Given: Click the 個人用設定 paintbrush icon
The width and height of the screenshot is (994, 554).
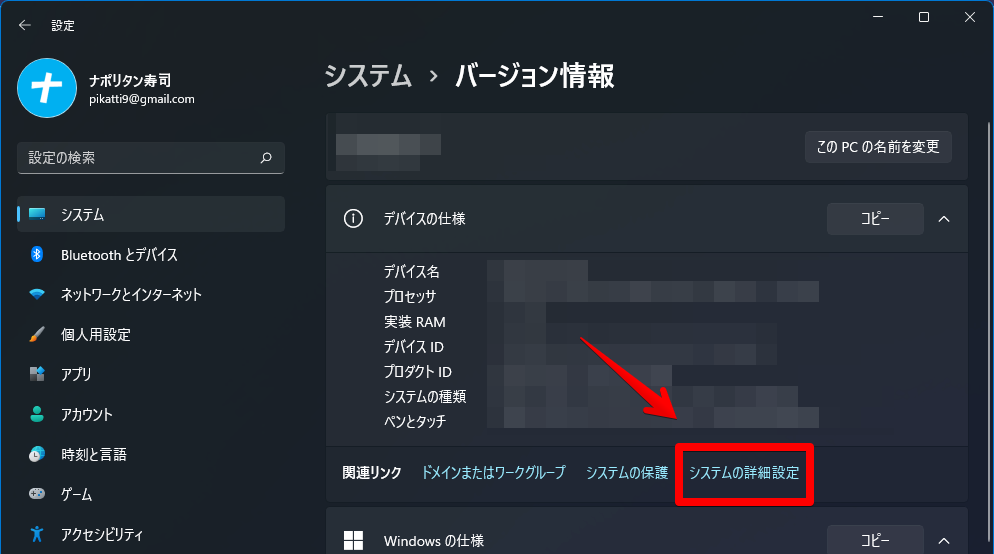Looking at the screenshot, I should [x=37, y=334].
